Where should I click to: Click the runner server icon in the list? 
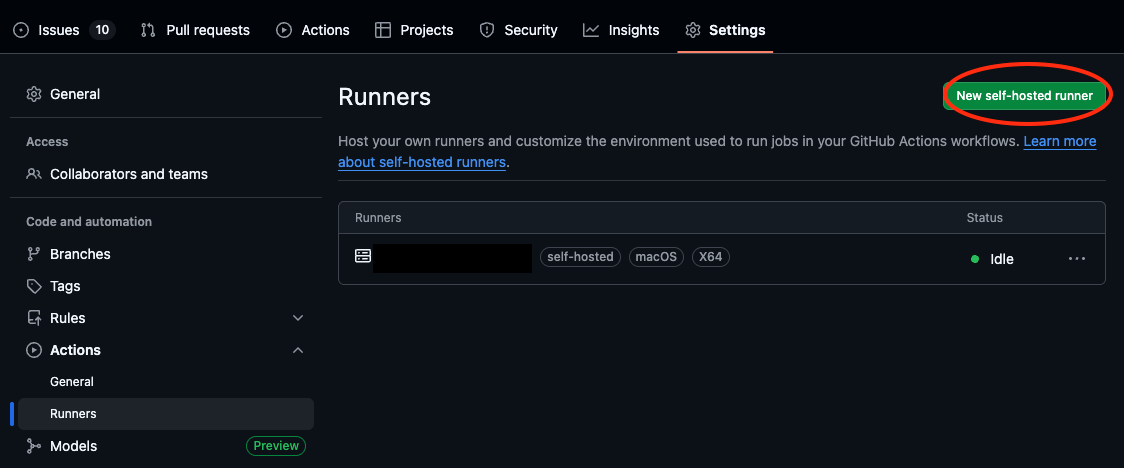click(363, 256)
